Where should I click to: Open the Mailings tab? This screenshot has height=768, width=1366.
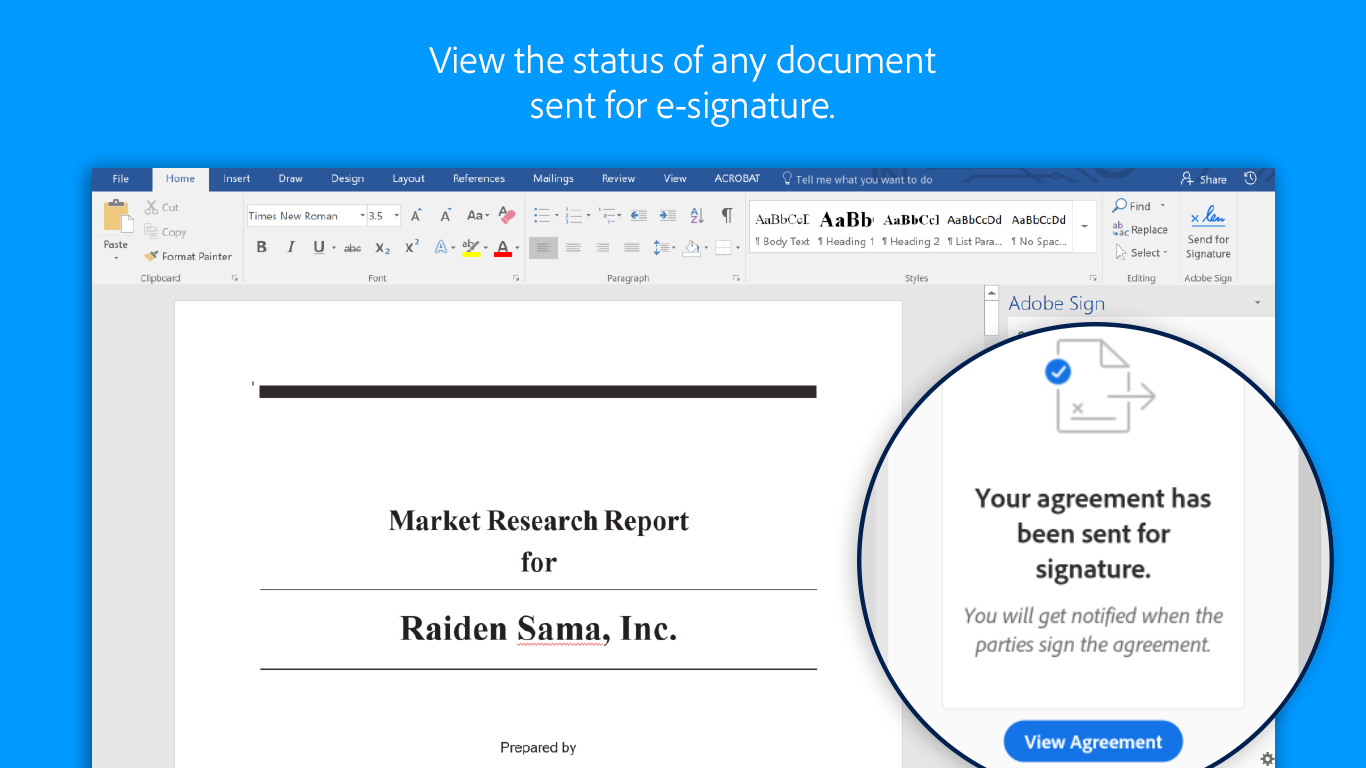tap(553, 179)
